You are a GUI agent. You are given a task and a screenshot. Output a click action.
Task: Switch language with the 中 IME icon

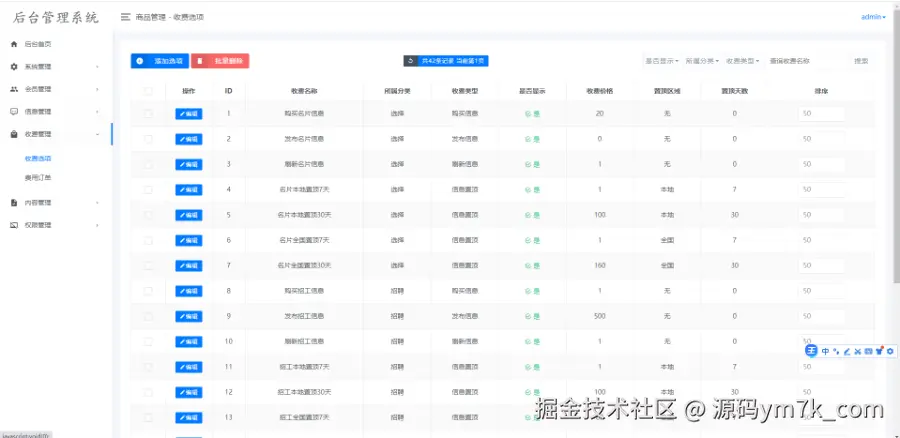[x=825, y=351]
